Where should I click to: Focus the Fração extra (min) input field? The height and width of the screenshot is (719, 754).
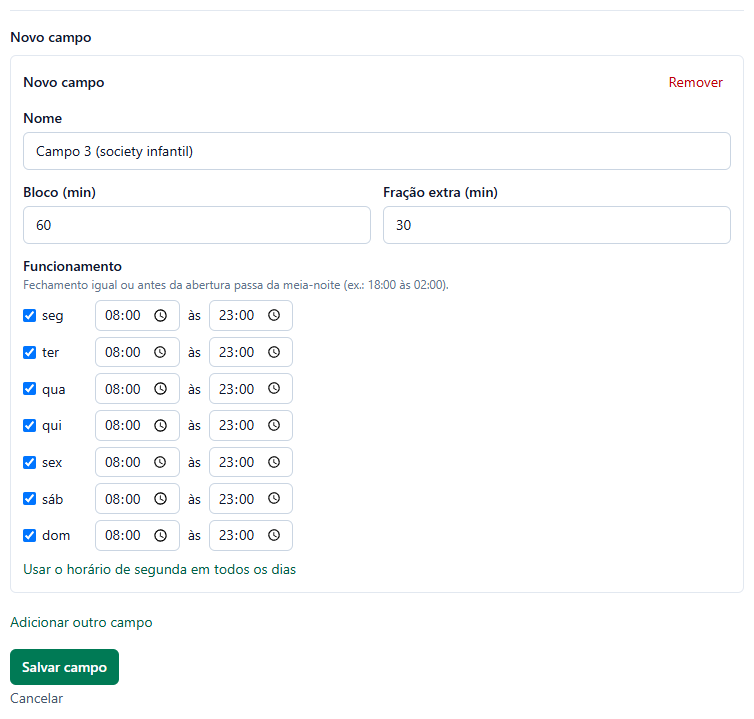(557, 225)
